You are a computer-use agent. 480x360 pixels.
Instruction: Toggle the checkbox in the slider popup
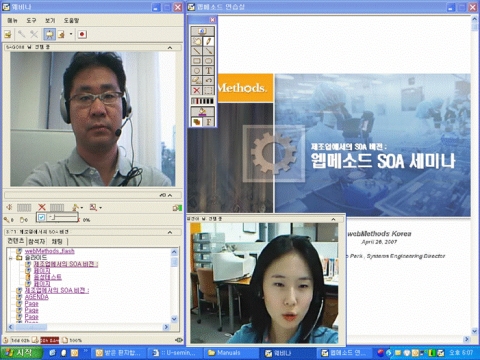(41, 217)
